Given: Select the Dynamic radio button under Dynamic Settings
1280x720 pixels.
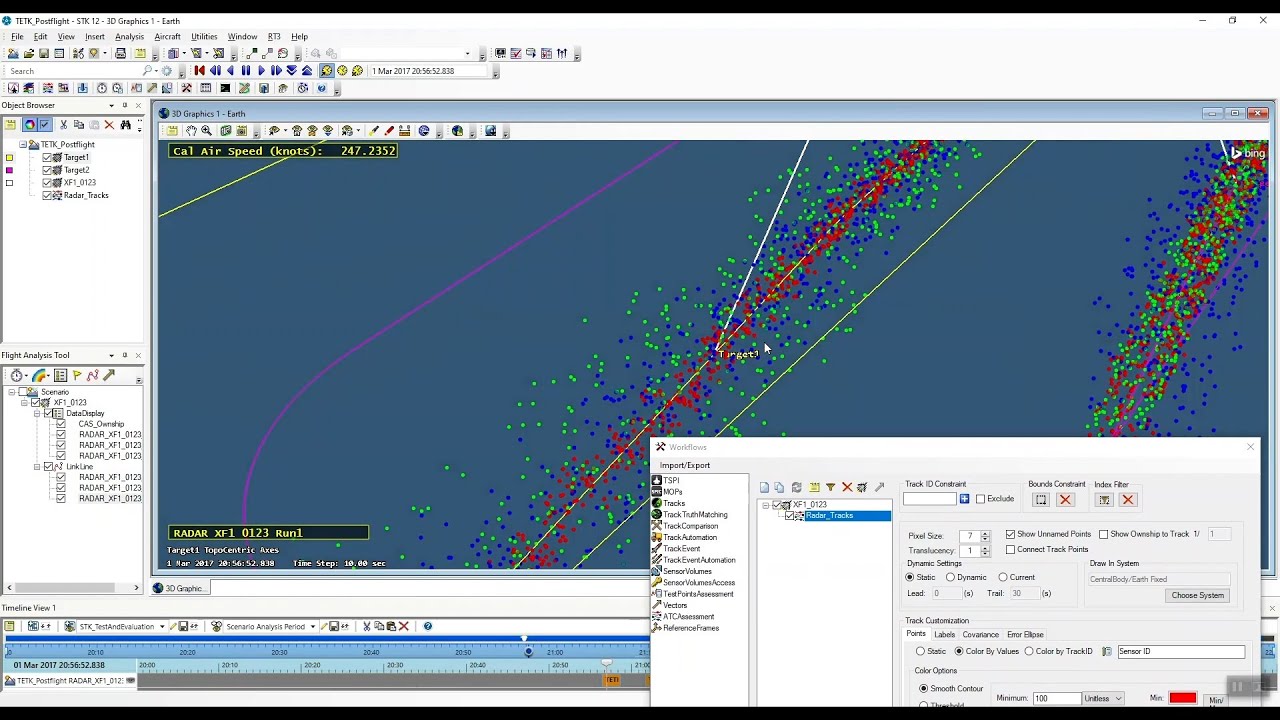Looking at the screenshot, I should 951,577.
